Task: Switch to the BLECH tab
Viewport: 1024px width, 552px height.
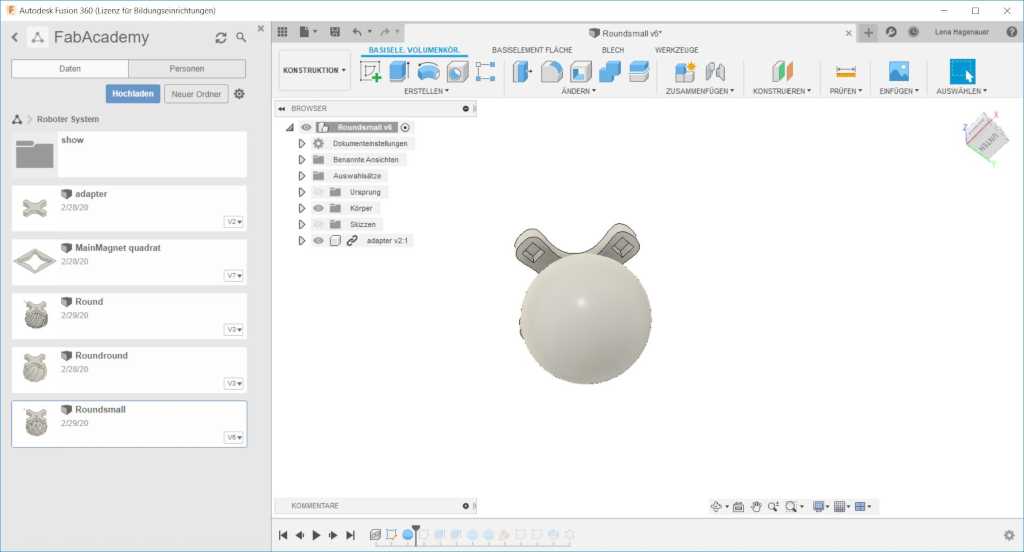Action: pos(612,50)
